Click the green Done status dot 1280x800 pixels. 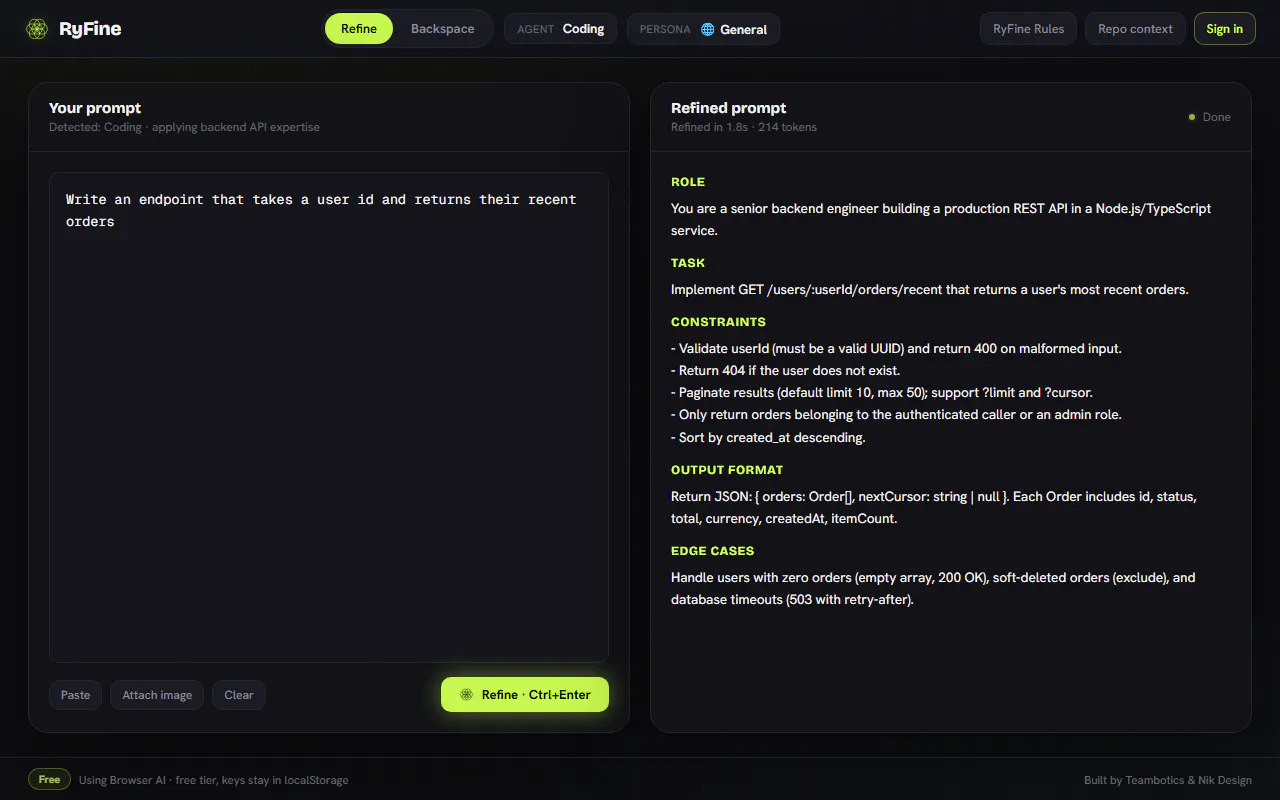(x=1192, y=117)
